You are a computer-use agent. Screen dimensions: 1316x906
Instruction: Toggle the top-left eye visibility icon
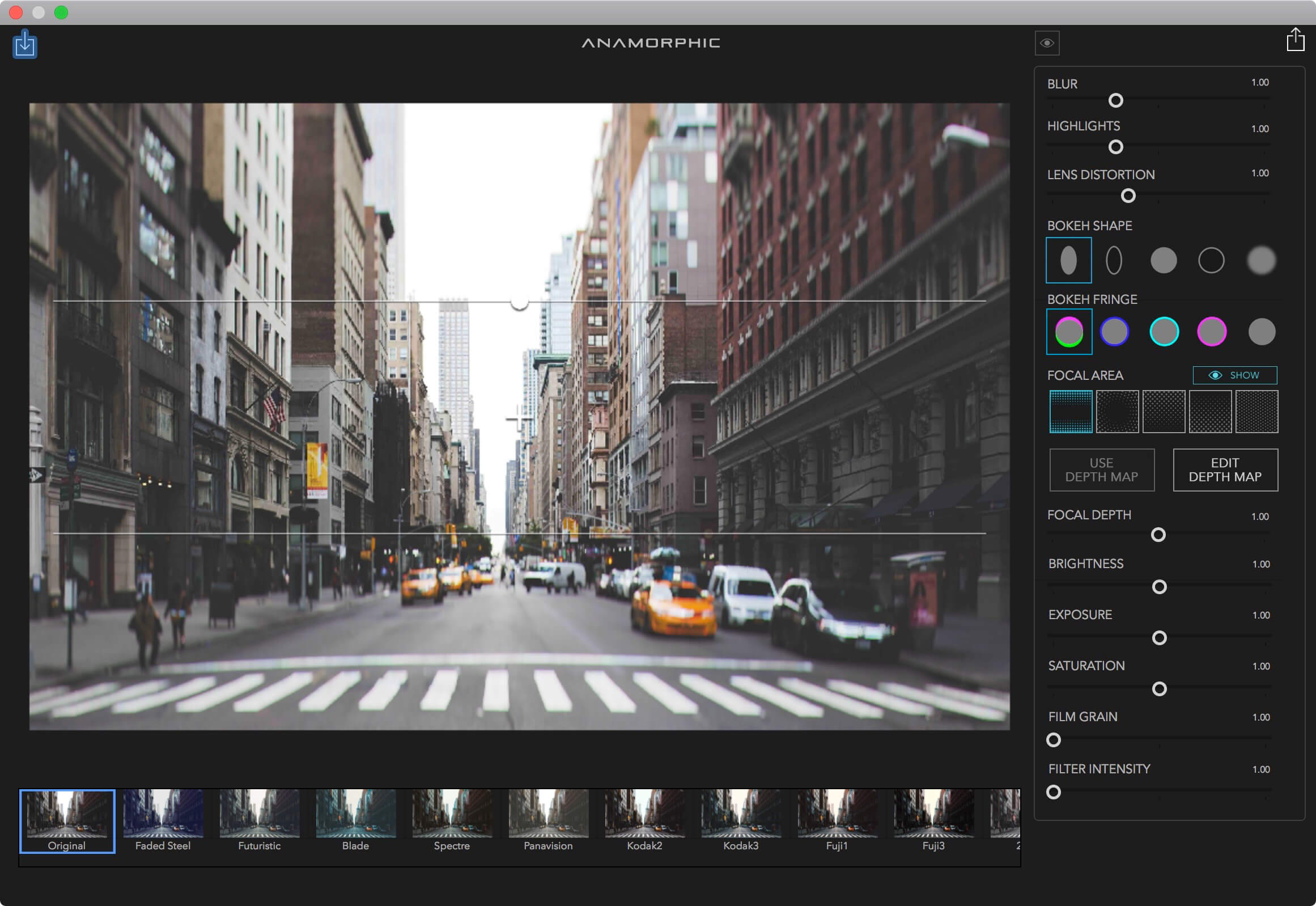tap(1047, 42)
